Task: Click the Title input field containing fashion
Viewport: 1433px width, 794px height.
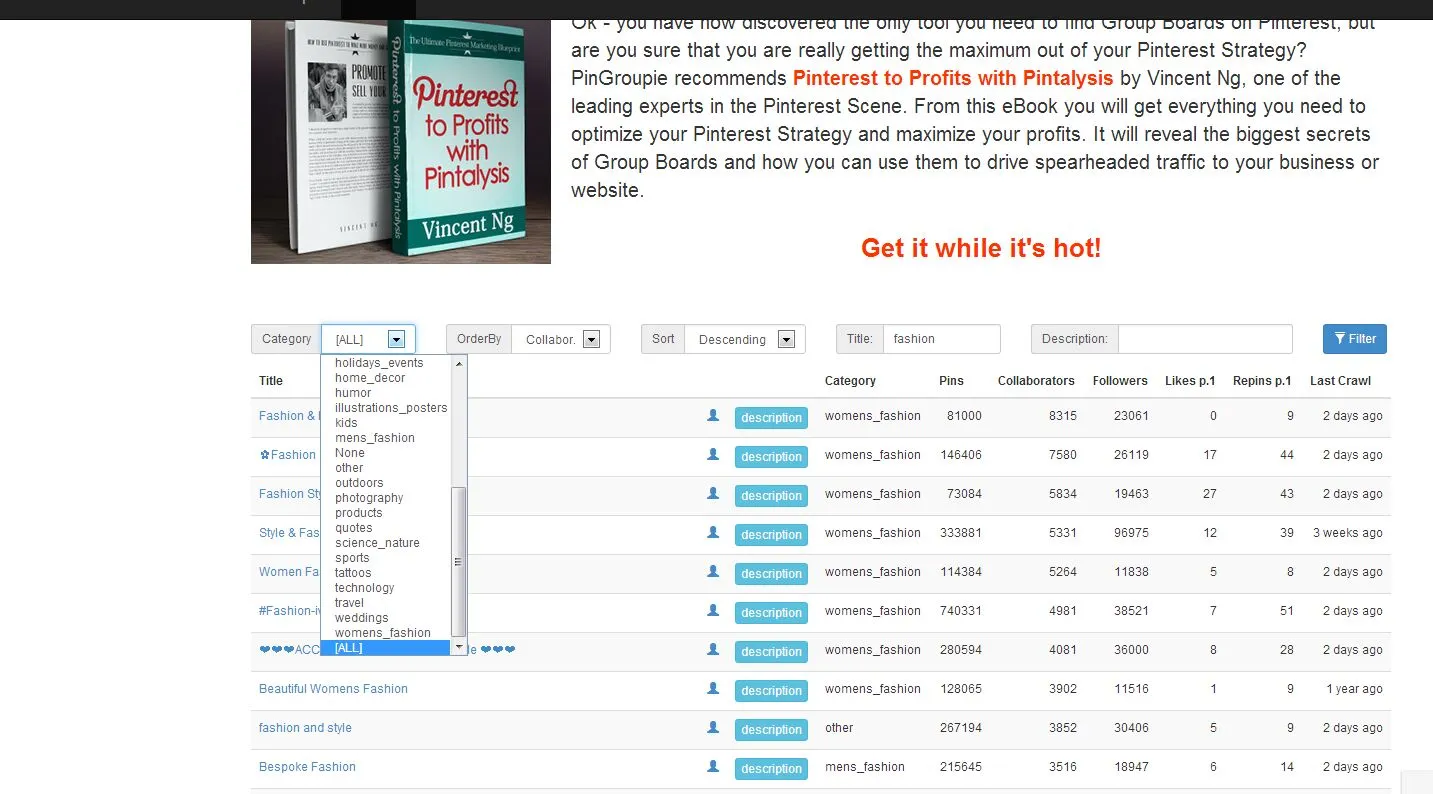Action: pyautogui.click(x=941, y=339)
